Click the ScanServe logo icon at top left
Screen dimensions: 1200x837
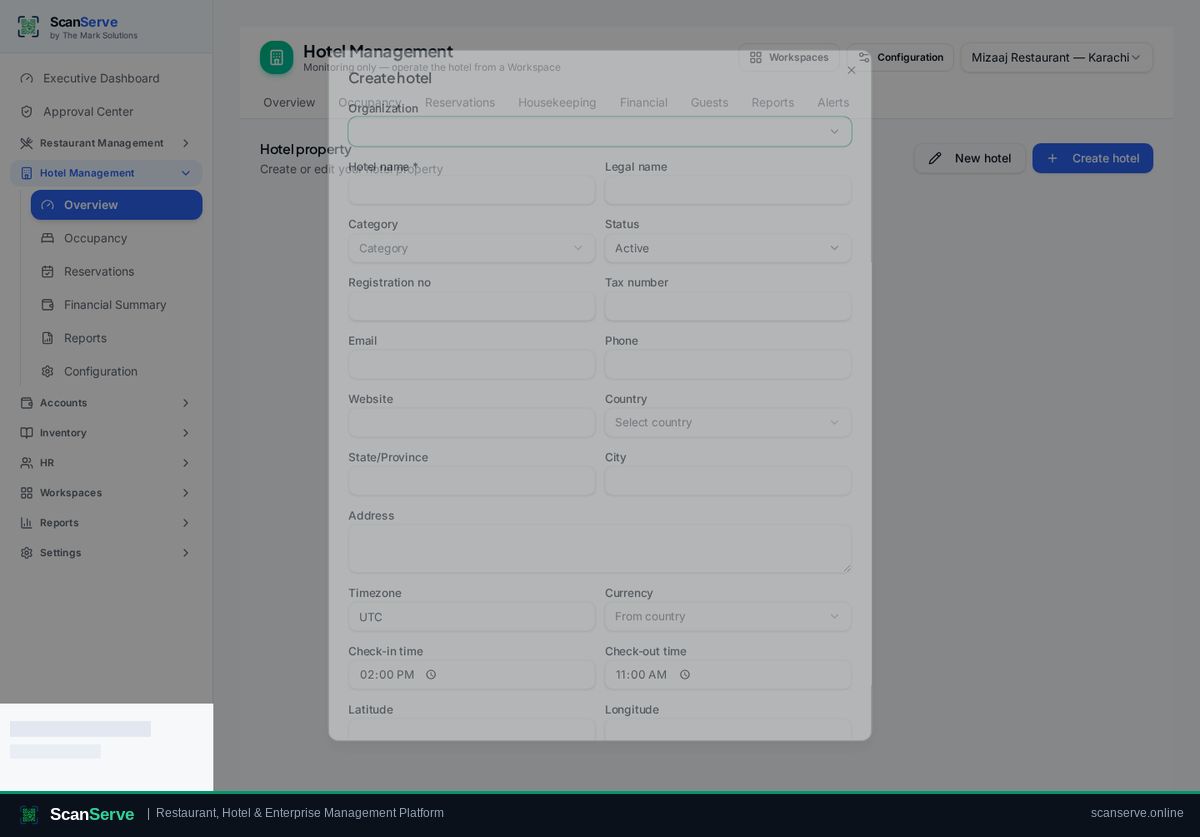28,27
